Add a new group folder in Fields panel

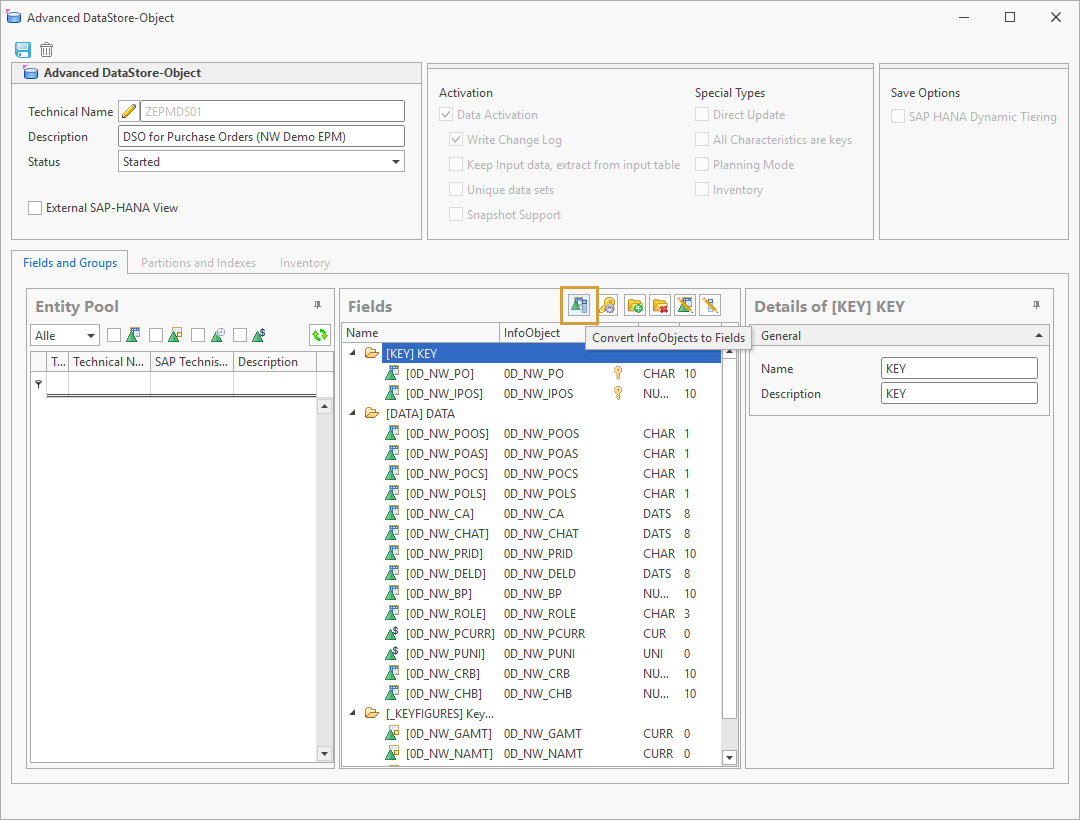tap(634, 306)
